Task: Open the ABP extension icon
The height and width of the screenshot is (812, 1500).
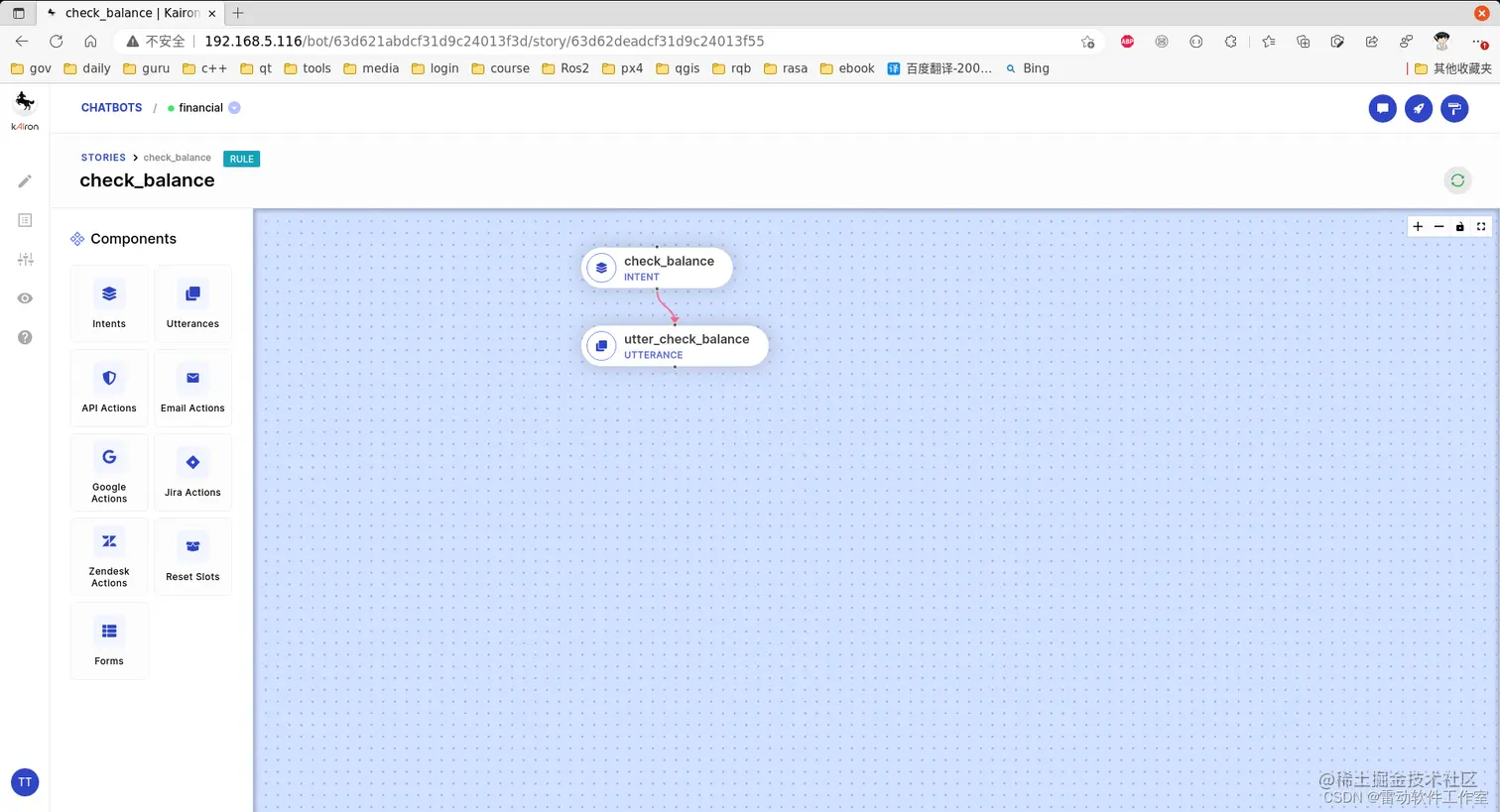Action: 1127,42
